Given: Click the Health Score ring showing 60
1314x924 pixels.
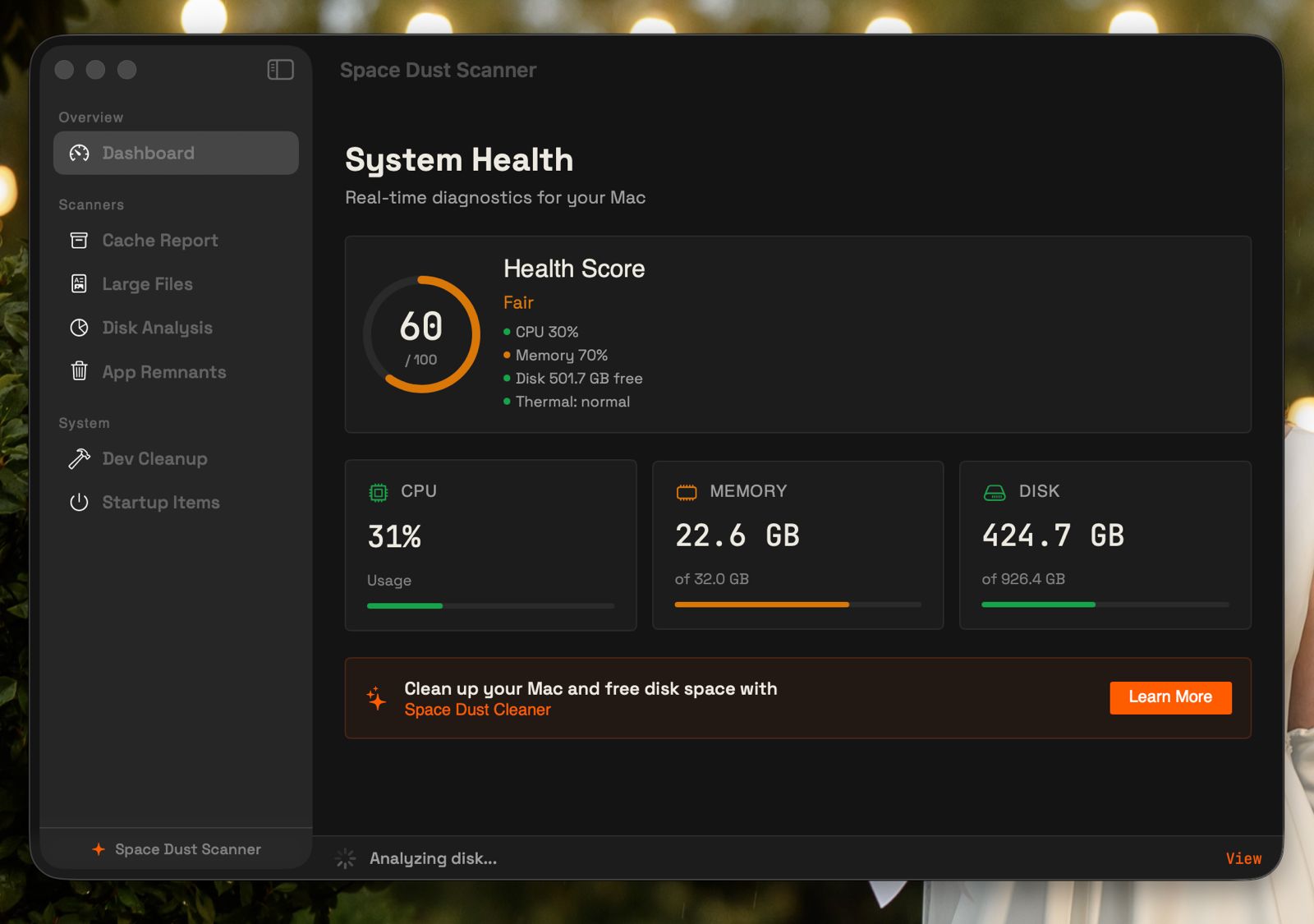Looking at the screenshot, I should coord(420,333).
